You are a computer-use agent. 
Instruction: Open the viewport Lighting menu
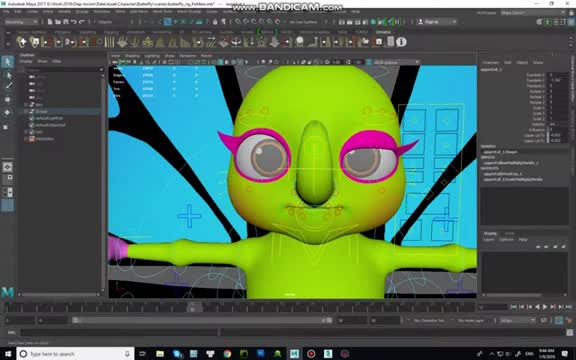(152, 56)
